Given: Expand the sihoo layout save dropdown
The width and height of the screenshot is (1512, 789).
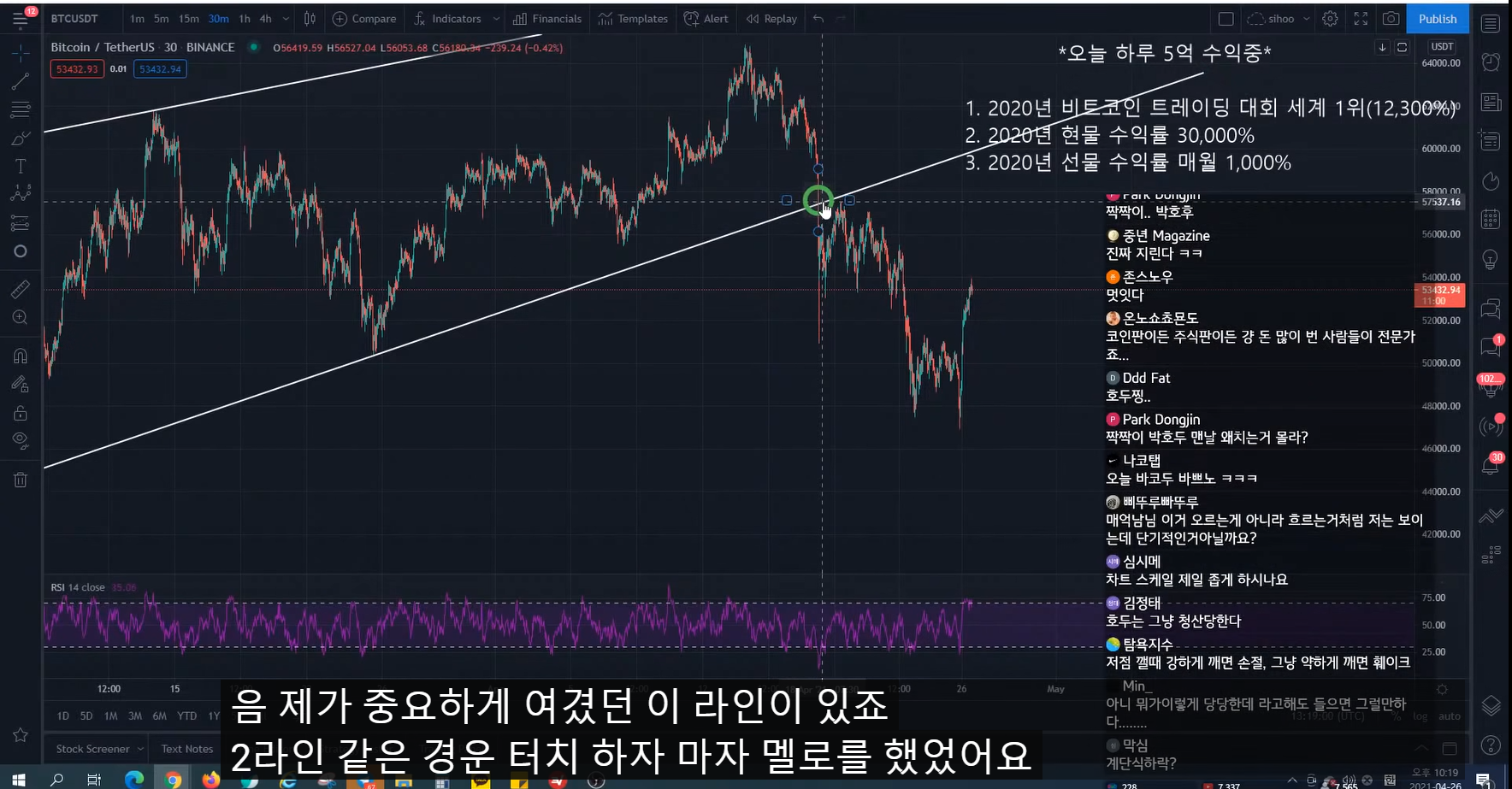Looking at the screenshot, I should point(1307,19).
